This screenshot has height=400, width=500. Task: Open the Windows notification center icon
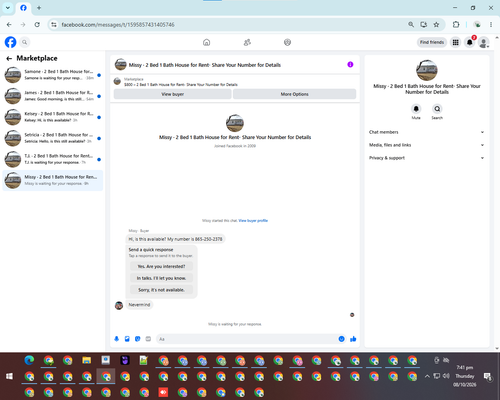coord(488,376)
